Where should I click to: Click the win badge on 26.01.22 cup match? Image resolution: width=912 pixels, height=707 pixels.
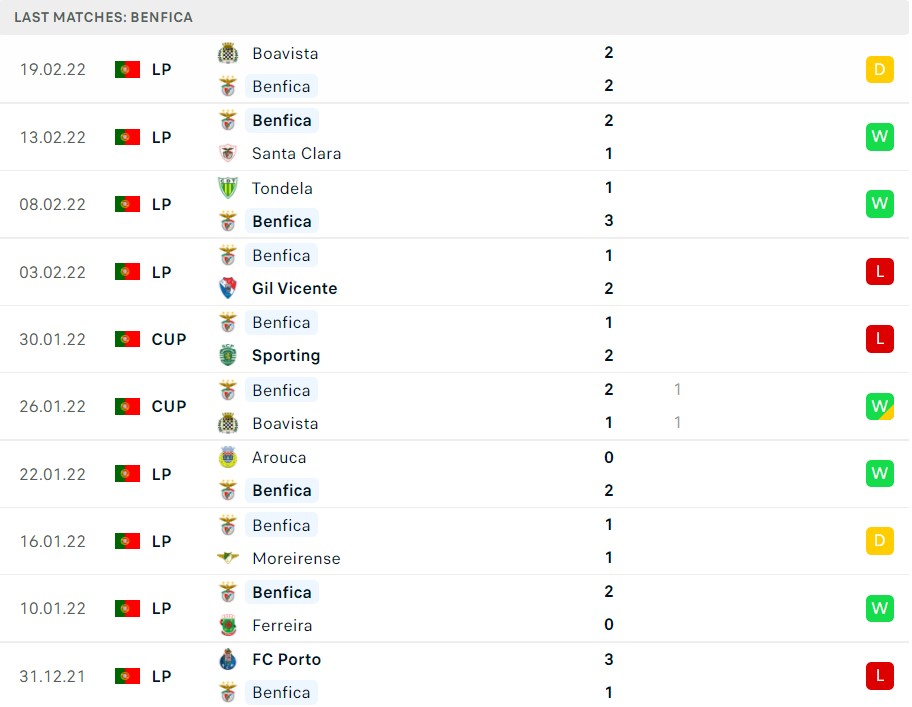(x=879, y=406)
